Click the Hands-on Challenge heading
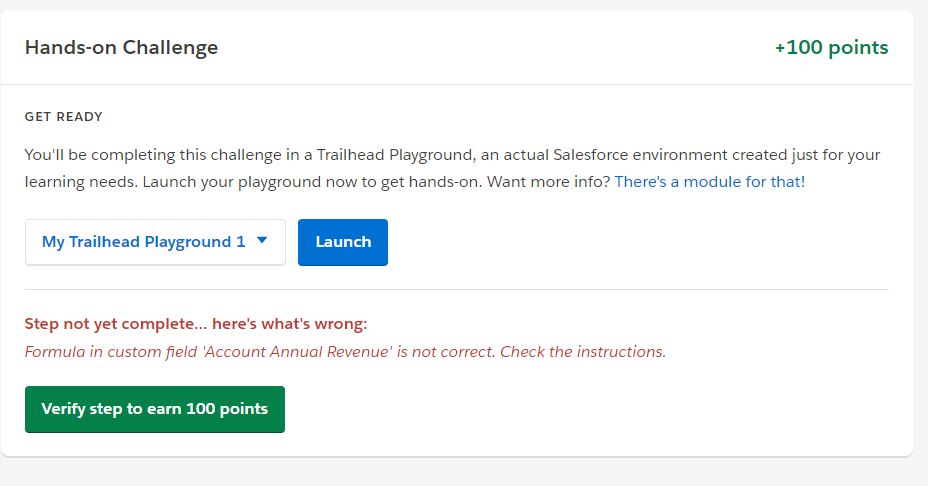 [x=121, y=47]
